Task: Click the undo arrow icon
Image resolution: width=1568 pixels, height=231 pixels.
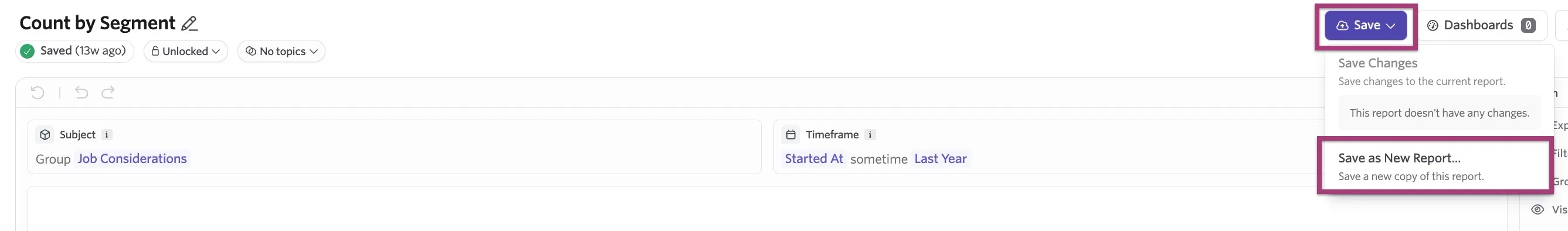Action: [x=81, y=93]
